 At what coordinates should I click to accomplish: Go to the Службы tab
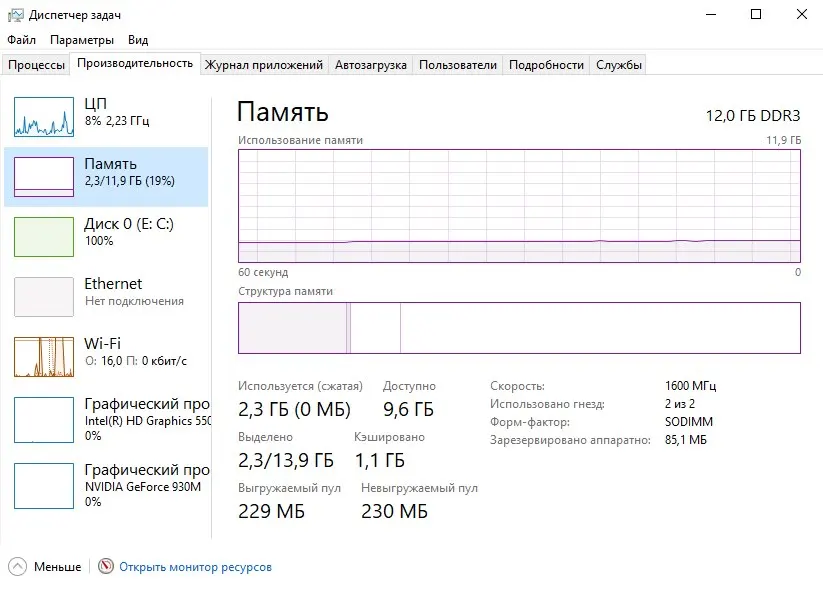coord(619,65)
